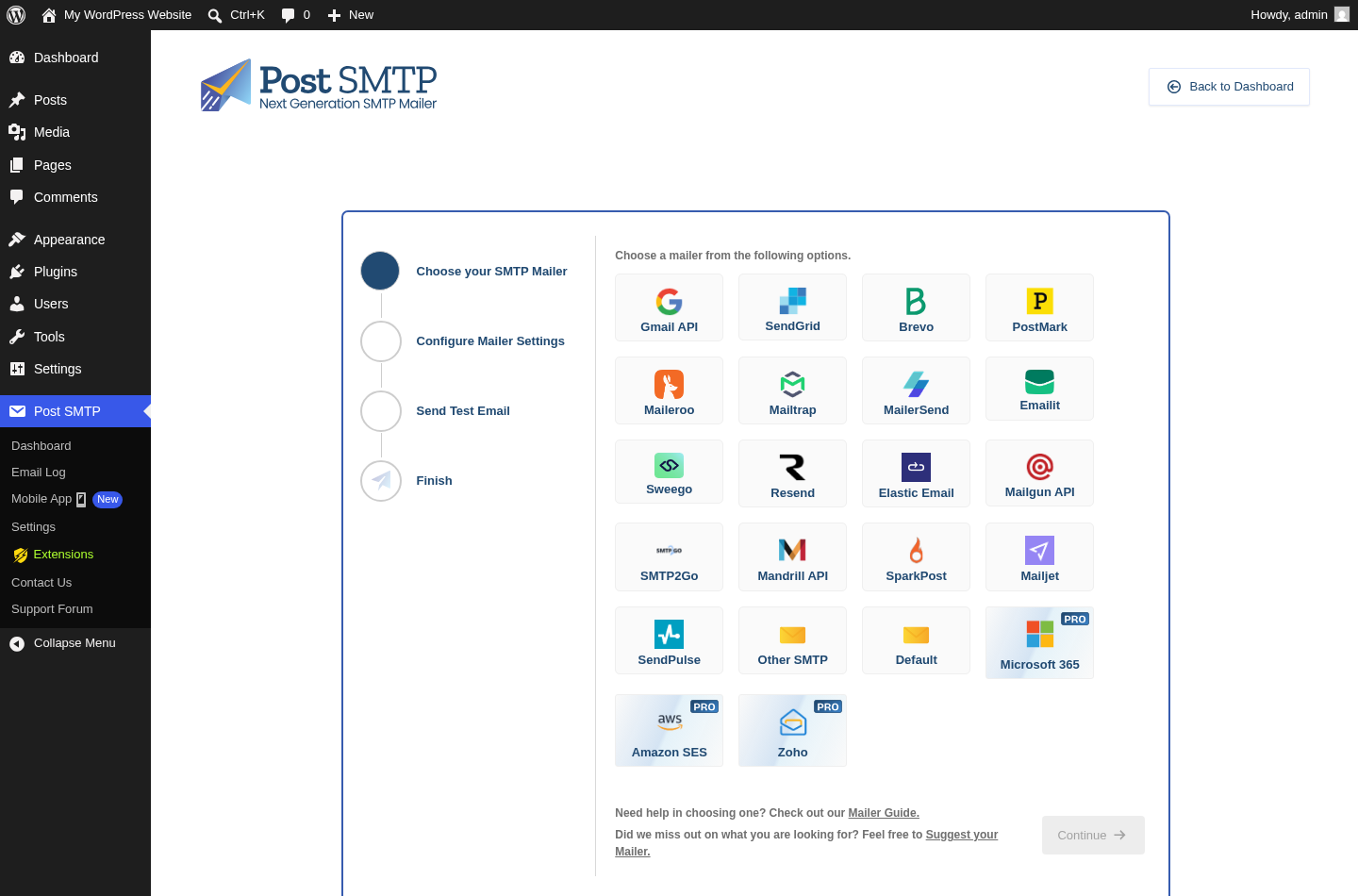The width and height of the screenshot is (1358, 896).
Task: Click the admin user avatar
Action: 1342,14
